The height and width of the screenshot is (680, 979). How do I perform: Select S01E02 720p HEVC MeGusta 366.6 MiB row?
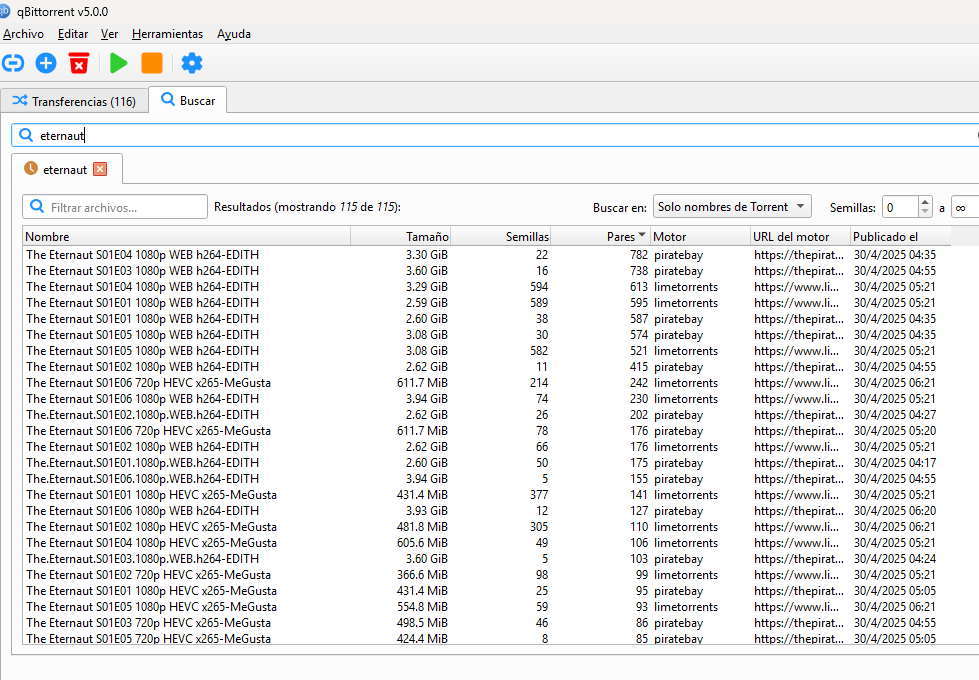click(487, 575)
